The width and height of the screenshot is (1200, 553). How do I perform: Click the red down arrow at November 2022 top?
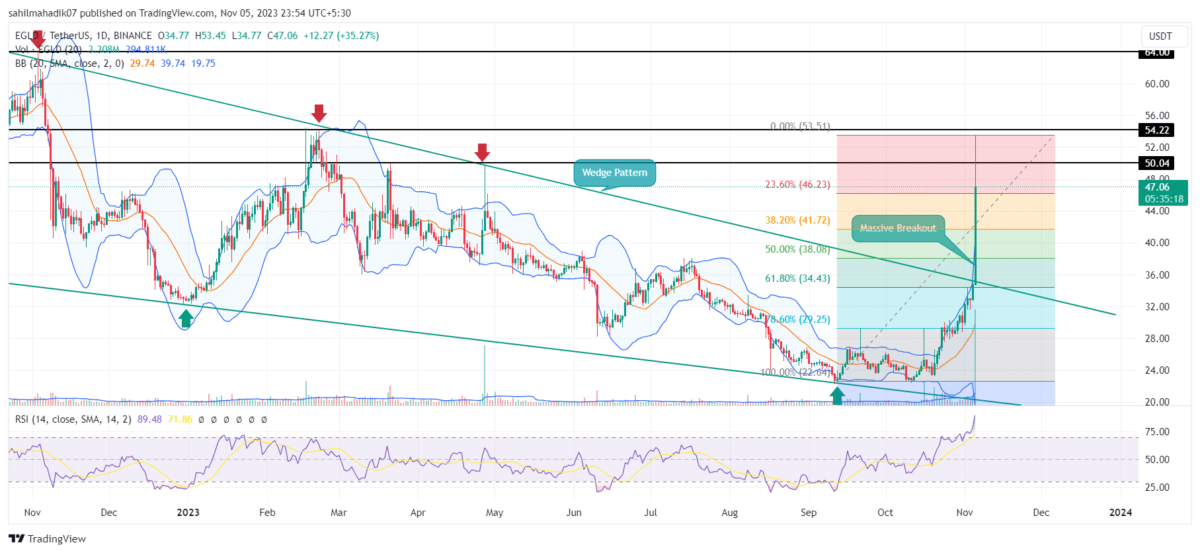tap(38, 41)
